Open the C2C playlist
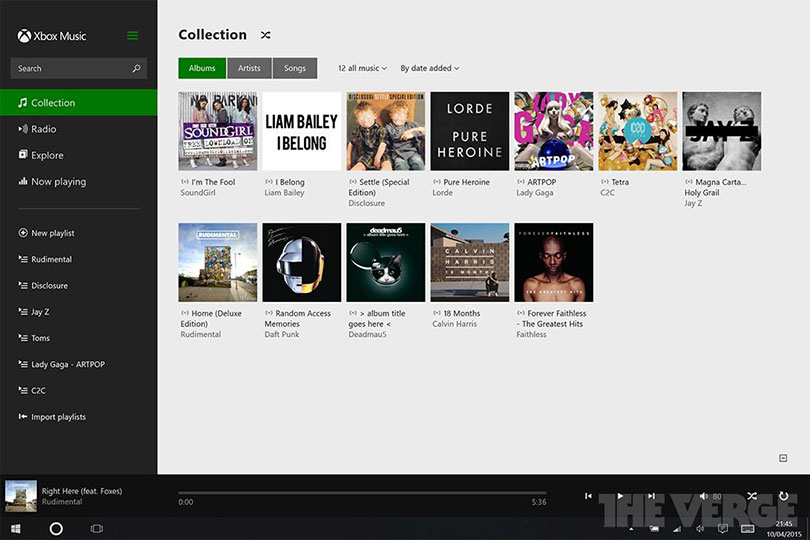 click(32, 391)
